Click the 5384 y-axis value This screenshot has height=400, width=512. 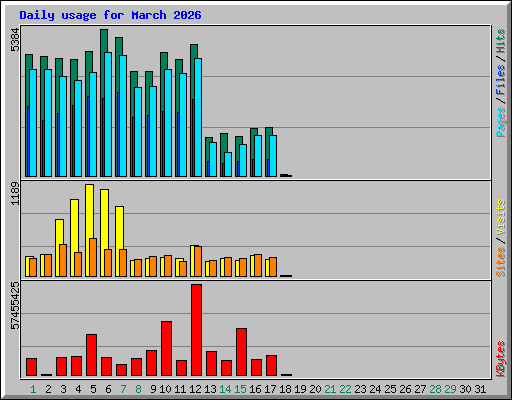coord(15,40)
